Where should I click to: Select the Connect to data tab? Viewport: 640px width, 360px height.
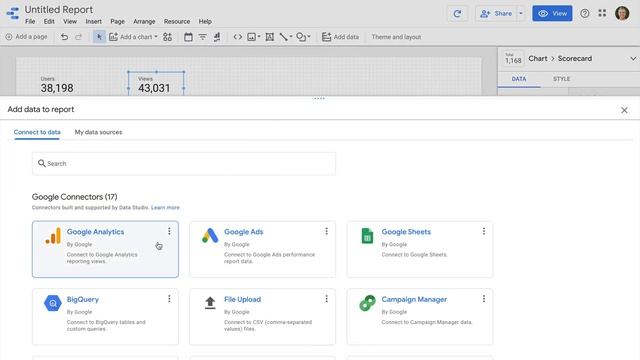click(x=37, y=132)
